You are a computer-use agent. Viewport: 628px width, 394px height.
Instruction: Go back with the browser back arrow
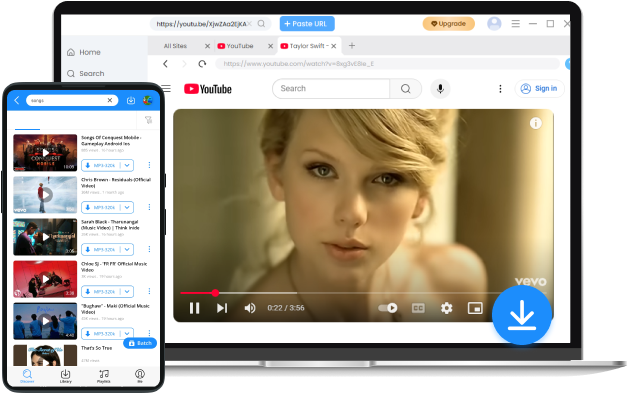[165, 64]
